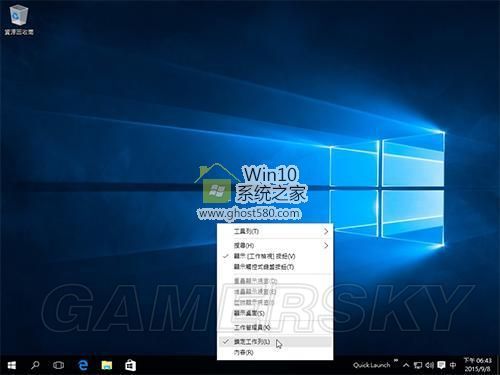500x375 pixels.
Task: Open the Windows Store taskbar icon
Action: click(x=130, y=365)
